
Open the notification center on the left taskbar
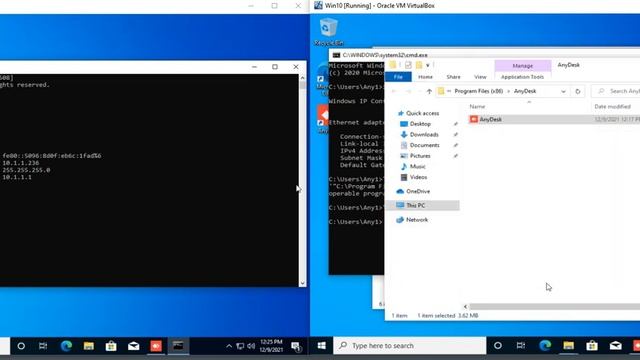click(x=296, y=347)
